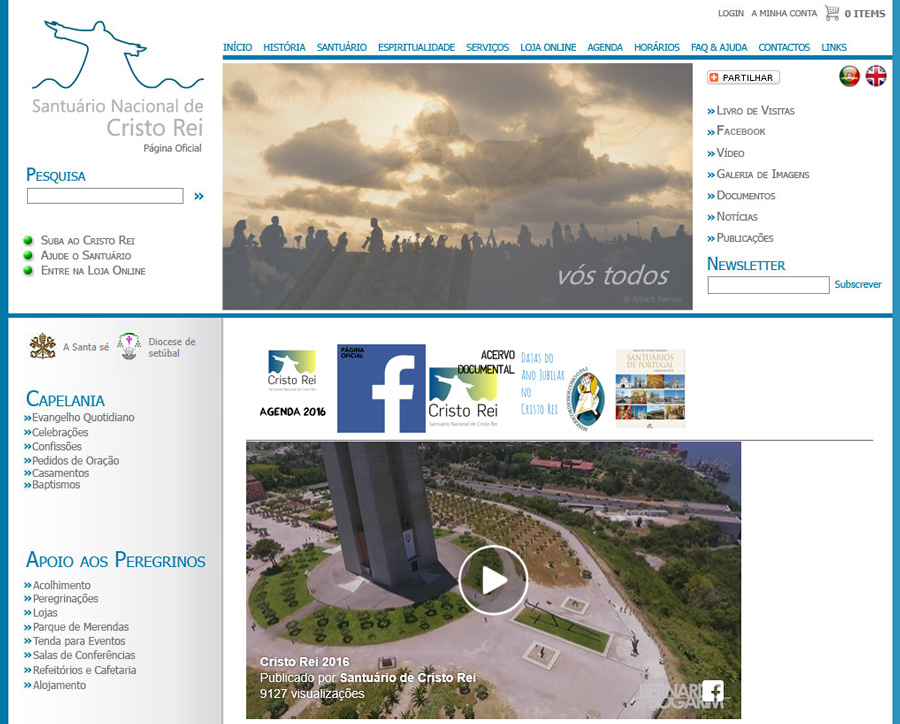The height and width of the screenshot is (724, 900).
Task: Click Entre na Loja Online link
Action: coord(93,270)
